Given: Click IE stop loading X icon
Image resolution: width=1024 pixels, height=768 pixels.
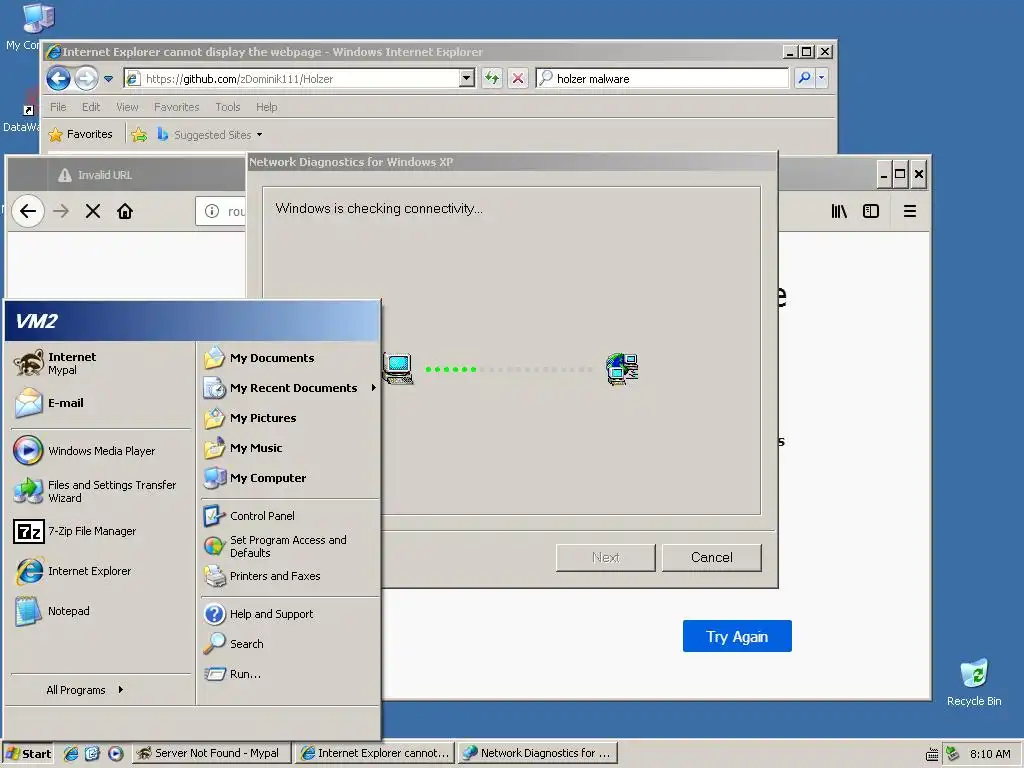Looking at the screenshot, I should click(518, 78).
